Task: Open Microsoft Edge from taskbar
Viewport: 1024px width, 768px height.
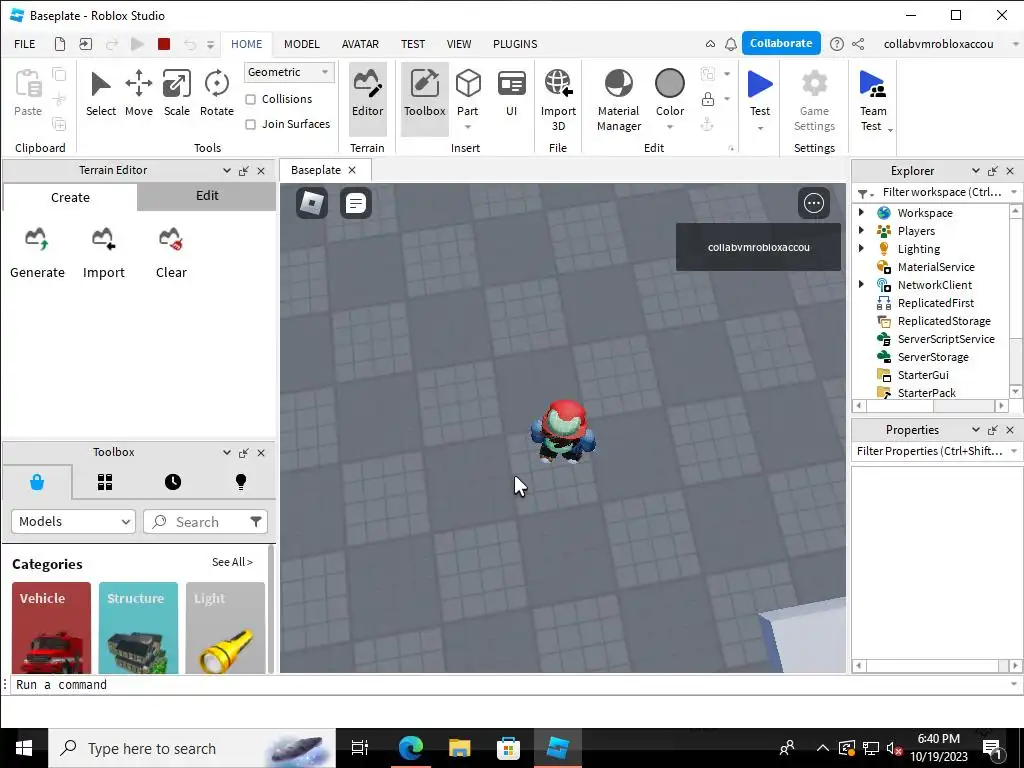Action: (x=411, y=748)
